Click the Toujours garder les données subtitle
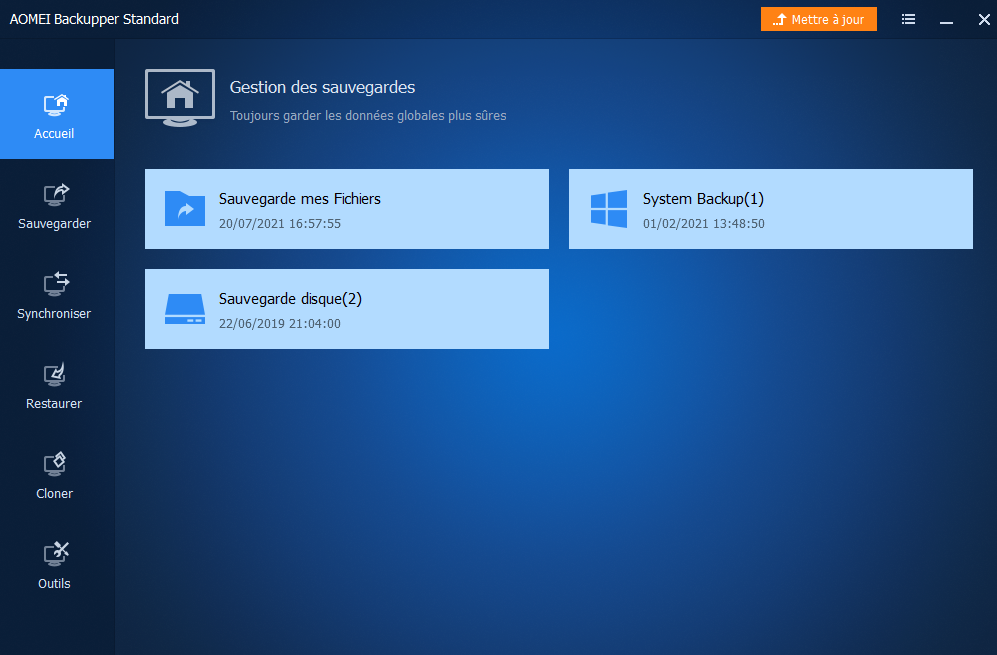The width and height of the screenshot is (997, 655). pos(368,116)
